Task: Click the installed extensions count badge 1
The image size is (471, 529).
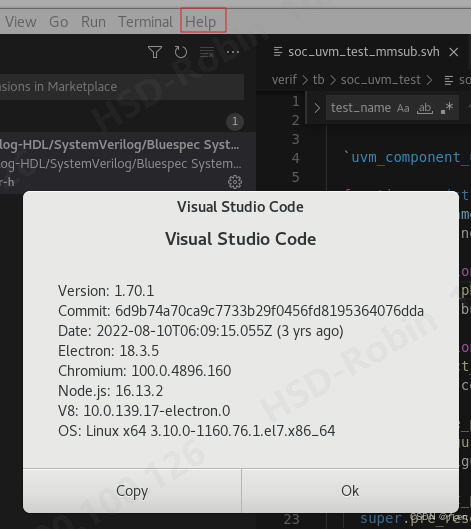Action: click(235, 121)
